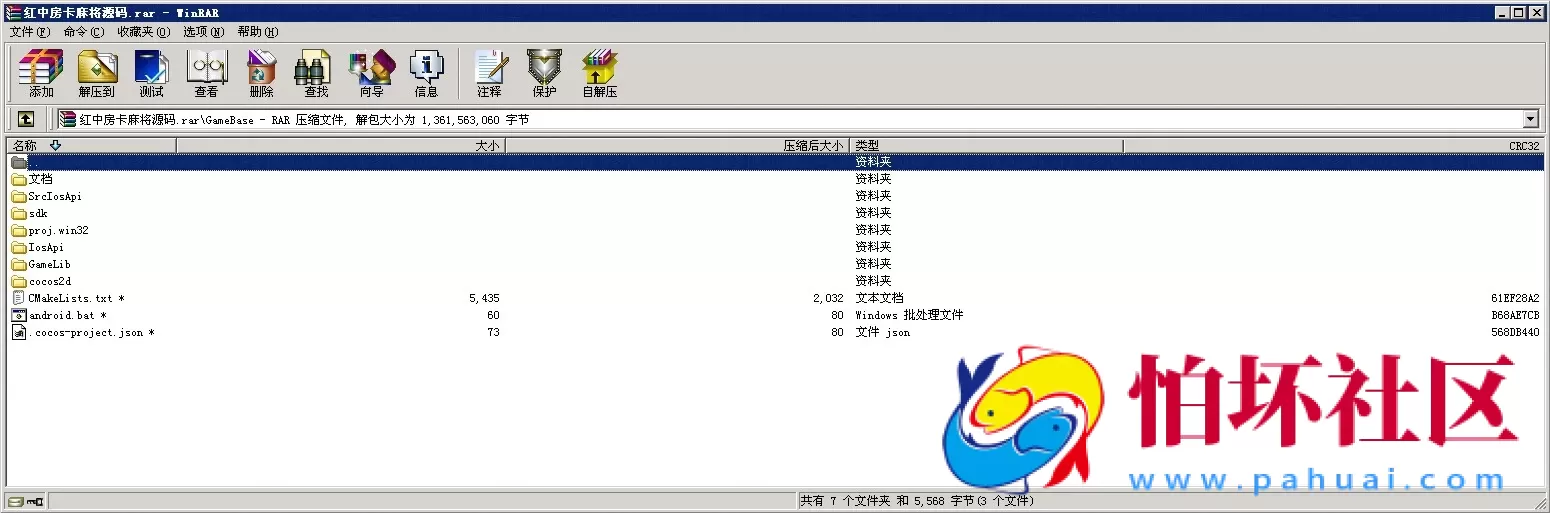This screenshot has height=513, width=1550.
Task: Sort by the 压缩后大小 column header
Action: [678, 146]
